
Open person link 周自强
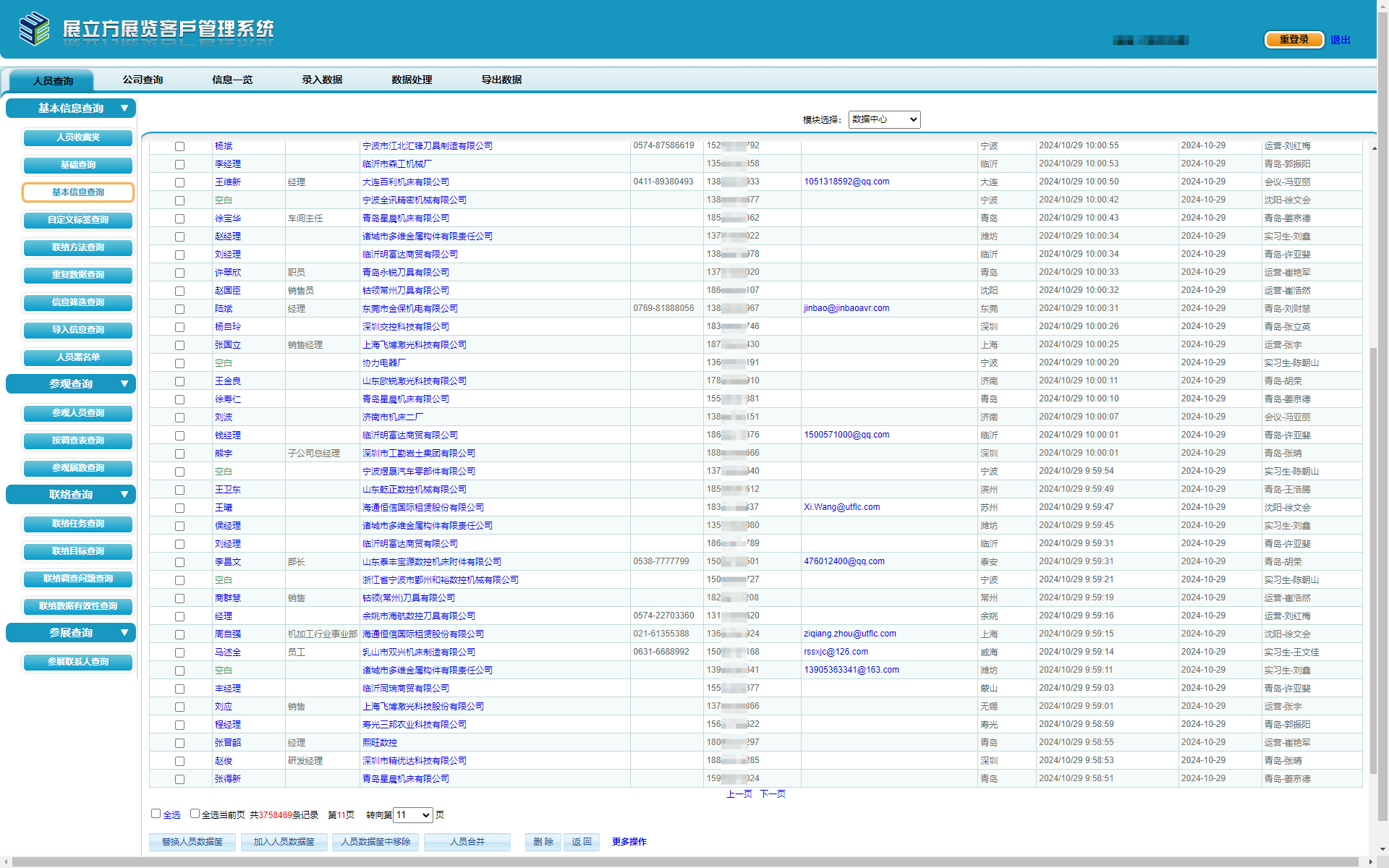(228, 634)
